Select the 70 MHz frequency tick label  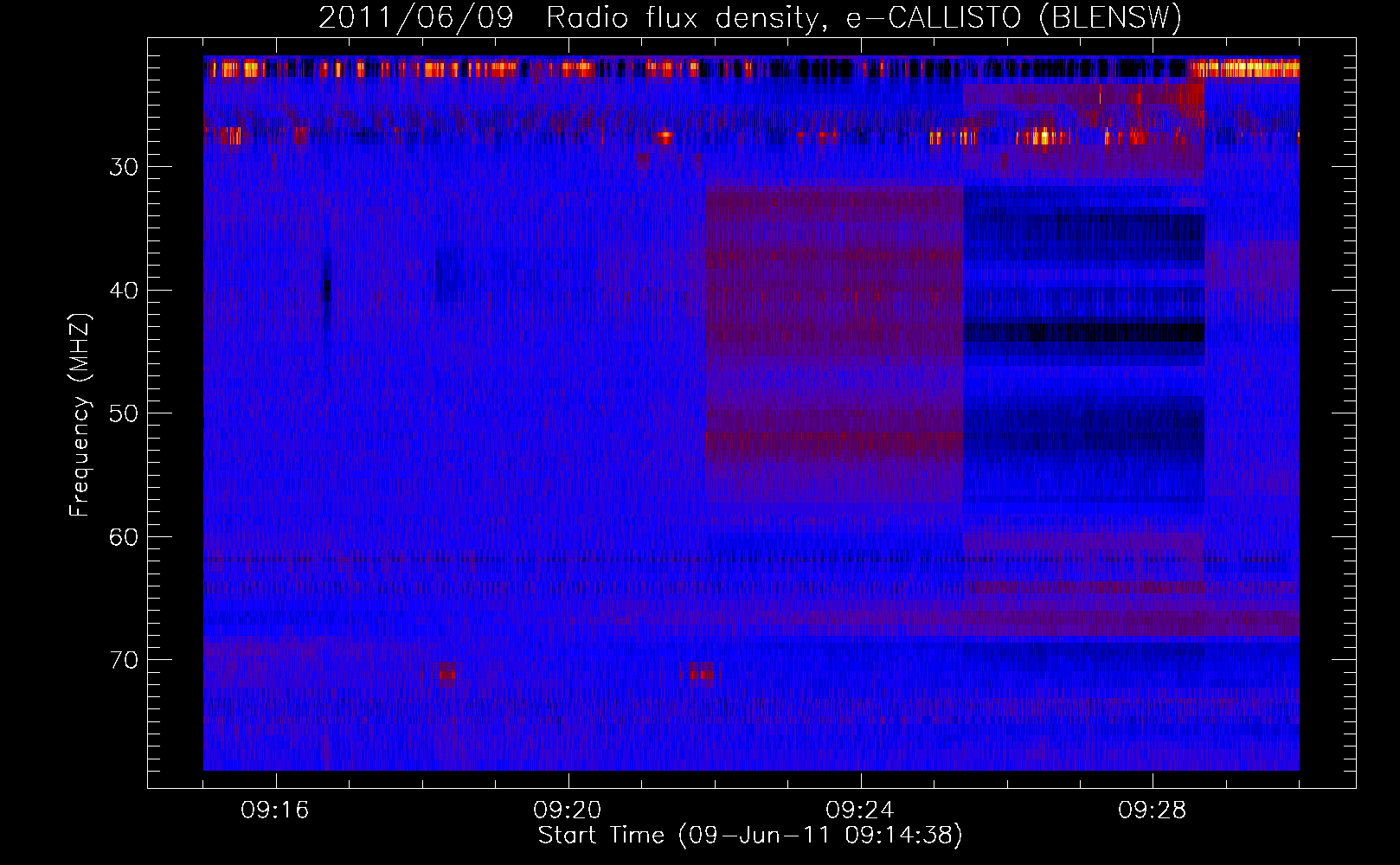(124, 660)
